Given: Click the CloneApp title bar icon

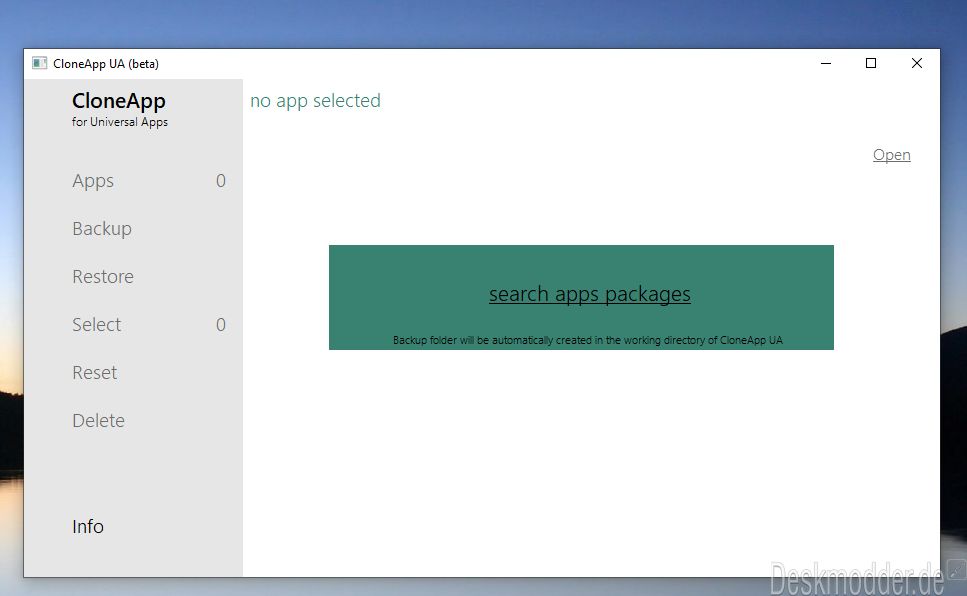Looking at the screenshot, I should [x=39, y=64].
